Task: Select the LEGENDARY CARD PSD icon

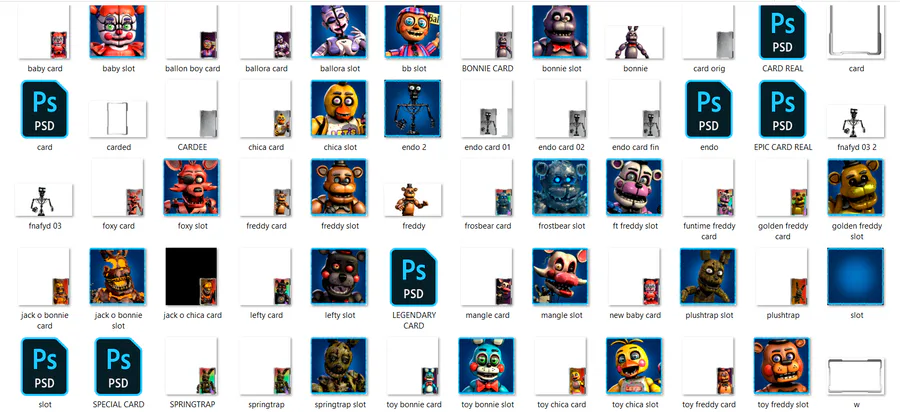Action: coord(413,277)
